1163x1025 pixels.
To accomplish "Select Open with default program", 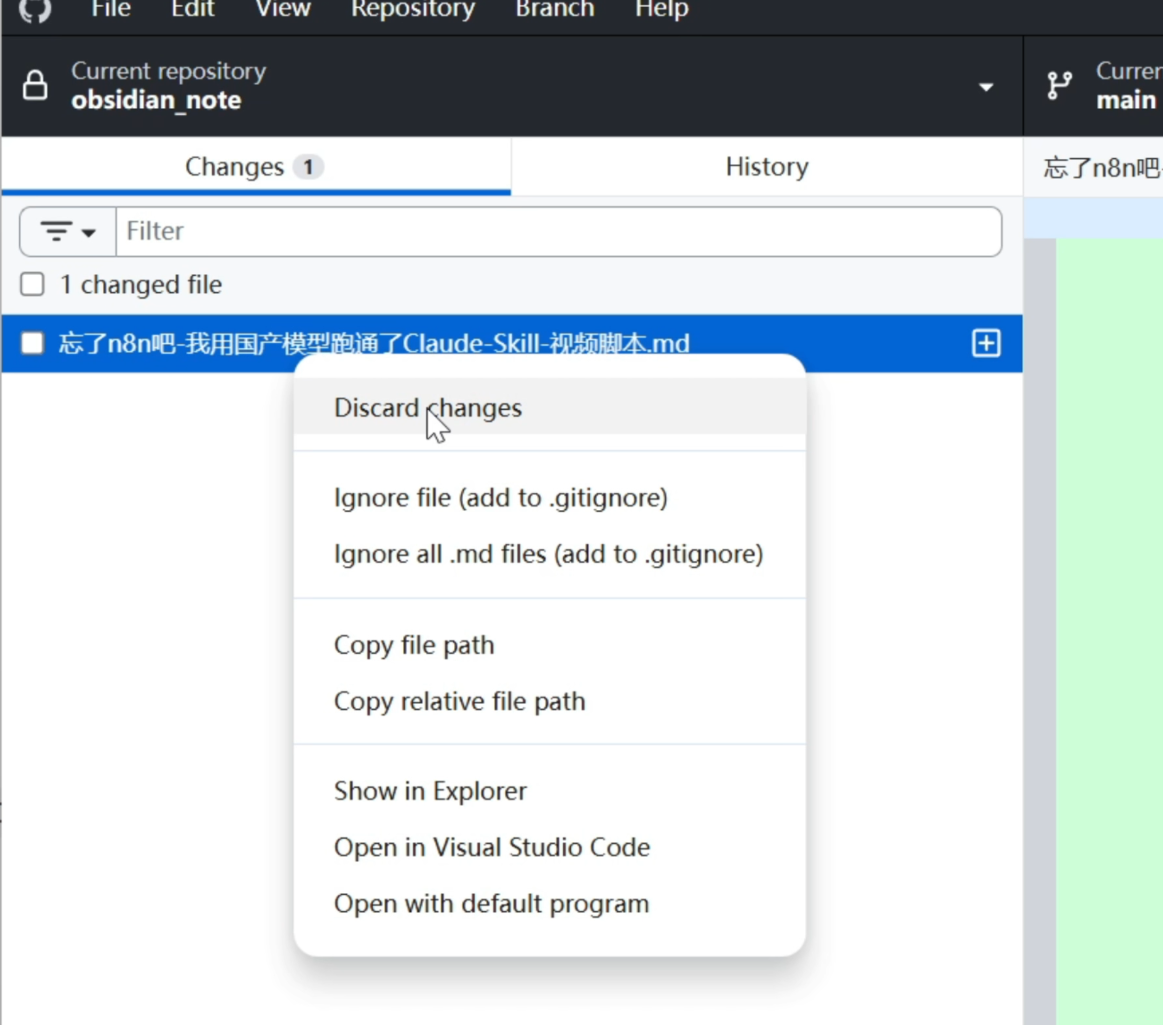I will click(x=550, y=903).
